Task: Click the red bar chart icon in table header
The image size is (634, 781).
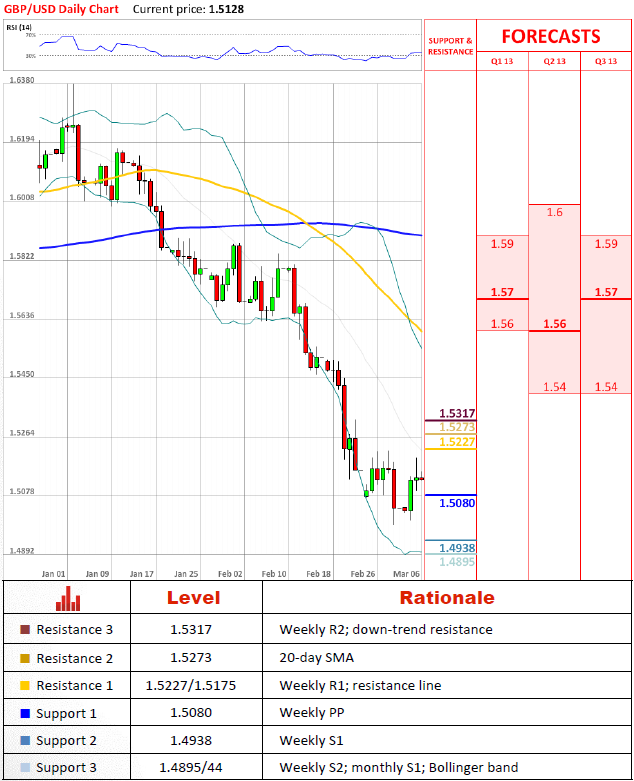Action: point(68,598)
